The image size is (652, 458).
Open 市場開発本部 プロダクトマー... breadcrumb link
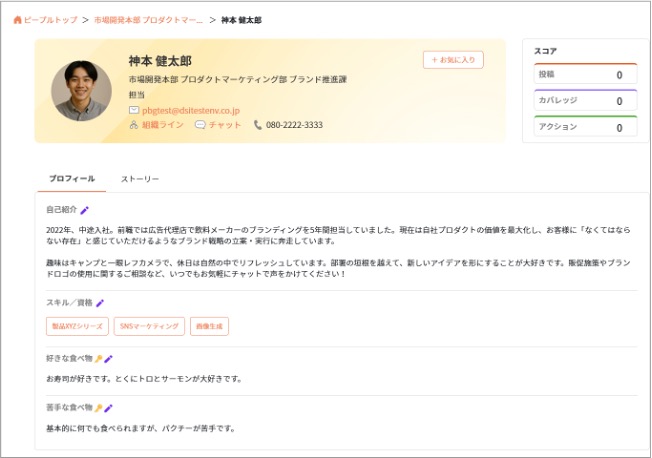click(148, 20)
